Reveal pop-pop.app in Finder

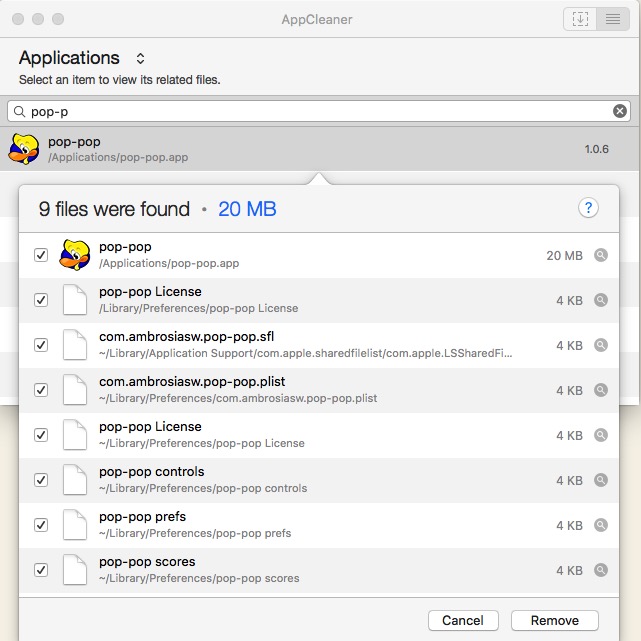click(601, 255)
